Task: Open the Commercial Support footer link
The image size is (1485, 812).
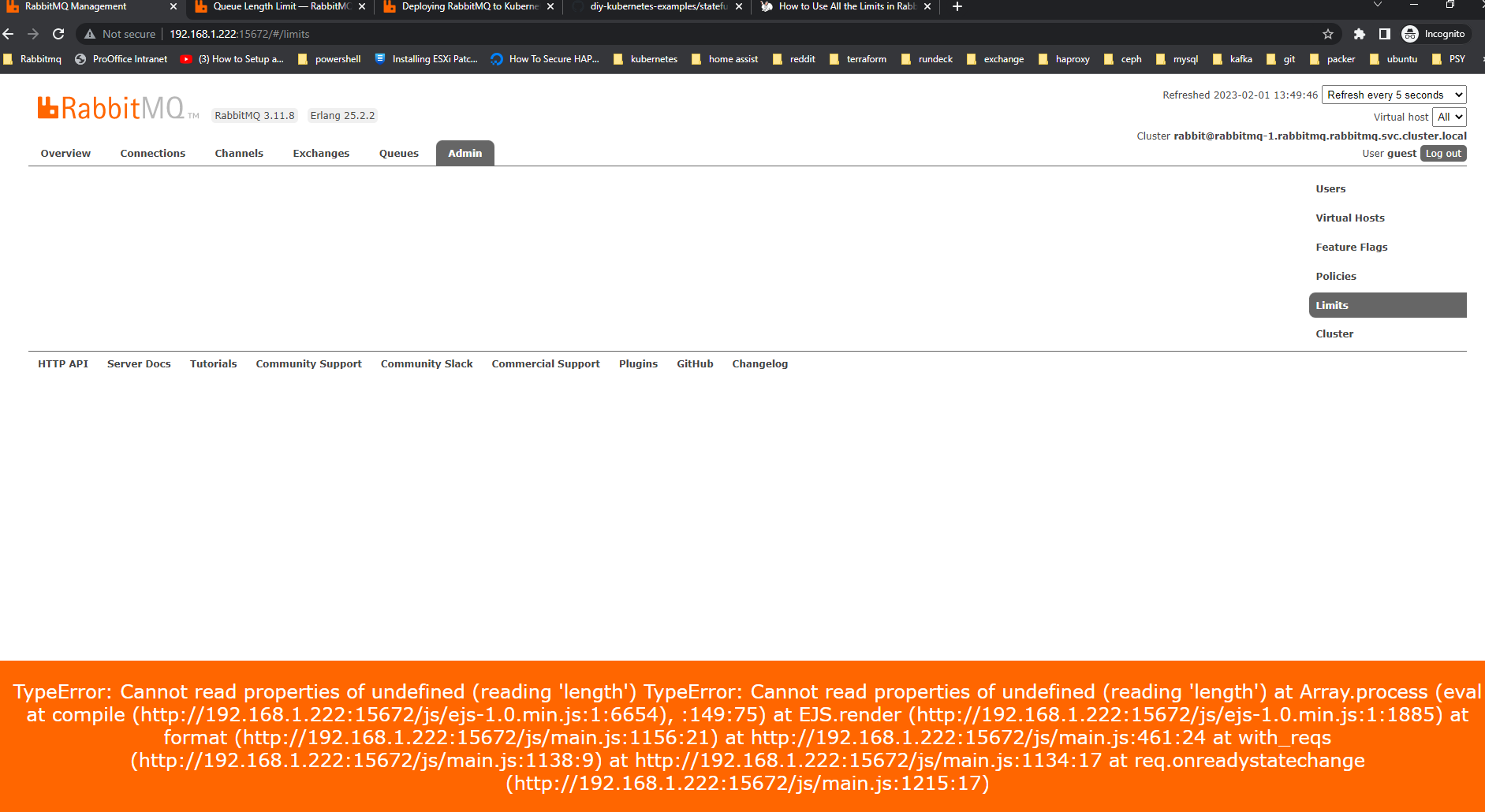Action: pos(546,363)
